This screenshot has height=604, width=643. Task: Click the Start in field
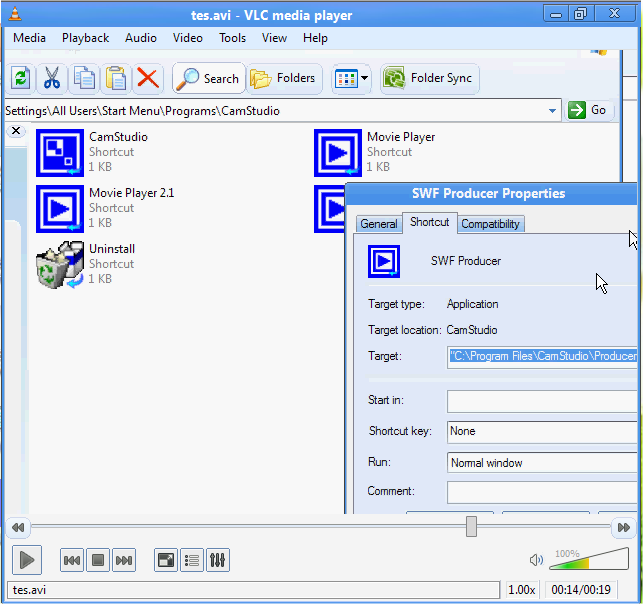[542, 401]
